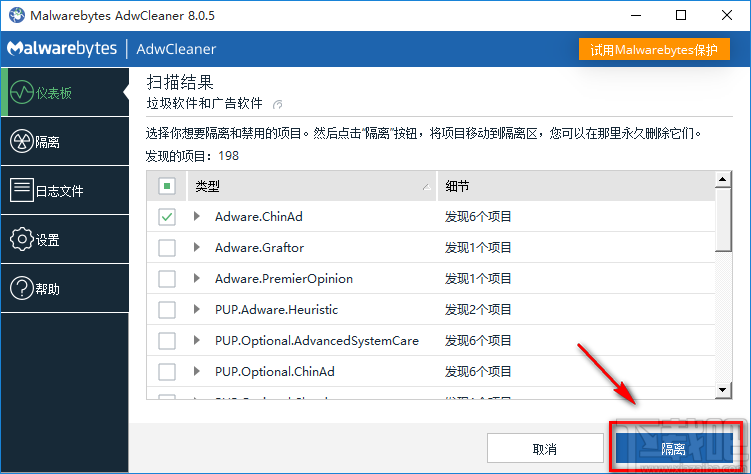
Task: Click the AdwCleaner title bar app icon
Action: click(x=17, y=15)
